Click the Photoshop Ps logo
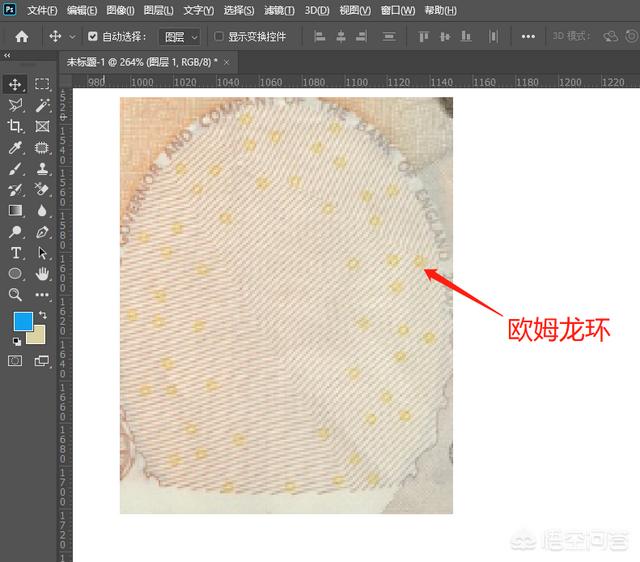Viewport: 640px width, 562px height. (9, 9)
